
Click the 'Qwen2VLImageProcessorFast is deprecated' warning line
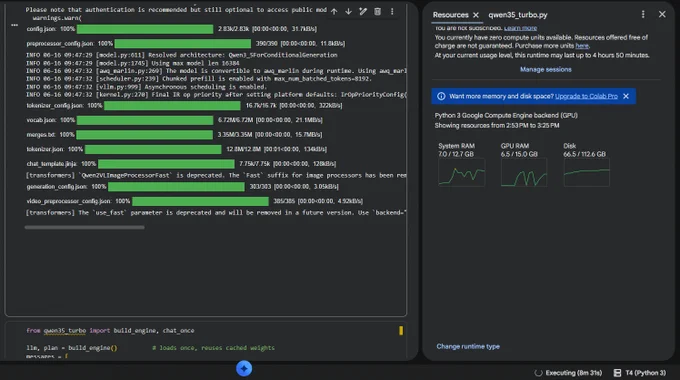click(x=216, y=175)
